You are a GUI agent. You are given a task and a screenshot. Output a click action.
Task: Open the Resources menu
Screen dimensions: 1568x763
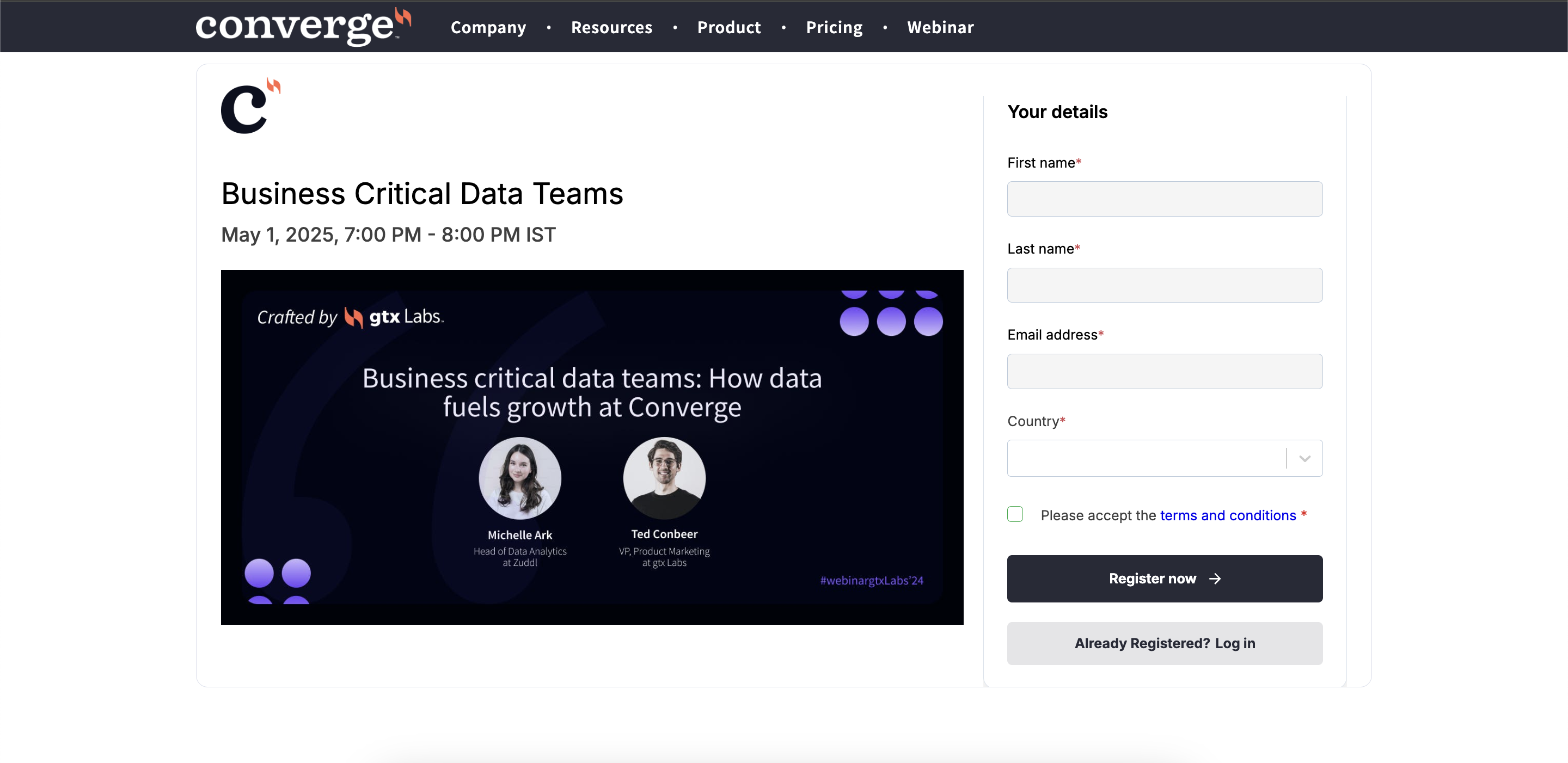click(611, 27)
